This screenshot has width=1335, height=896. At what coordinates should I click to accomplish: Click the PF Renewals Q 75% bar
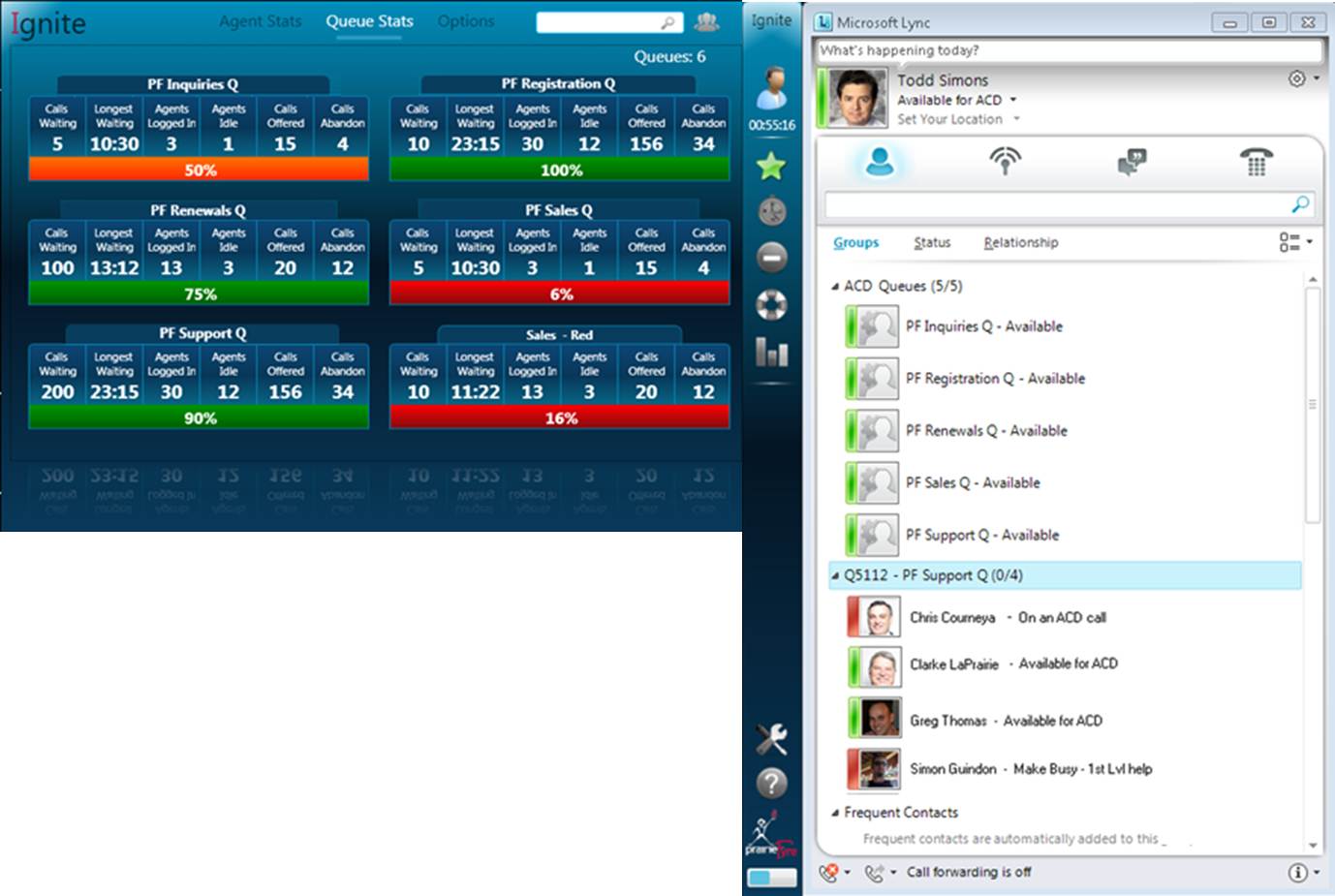[199, 294]
